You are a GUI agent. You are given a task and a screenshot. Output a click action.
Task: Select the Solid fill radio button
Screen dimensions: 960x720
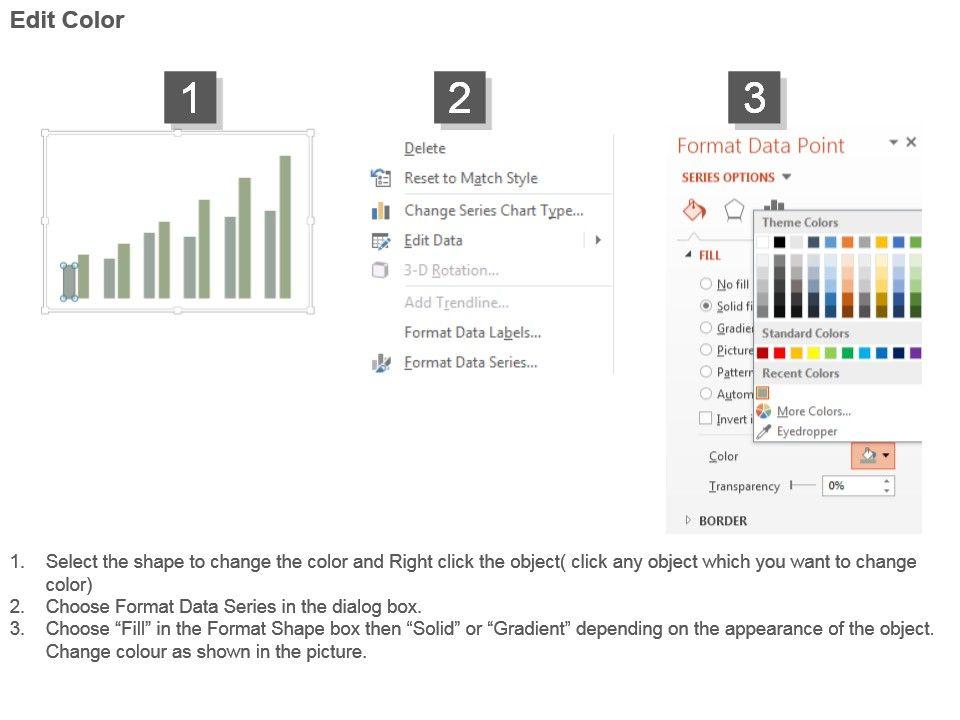[706, 306]
